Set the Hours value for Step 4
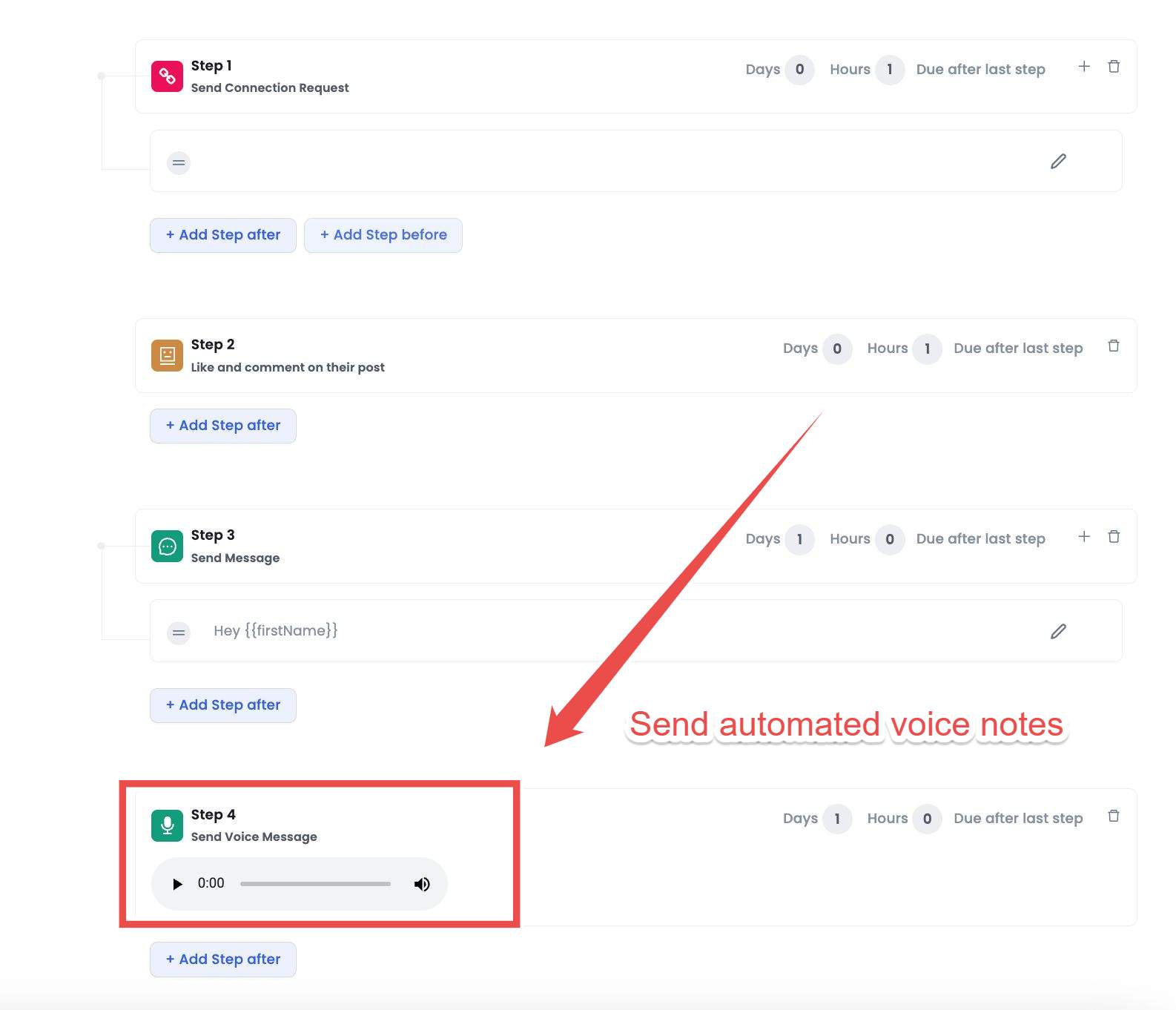The height and width of the screenshot is (1010, 1176). [927, 819]
